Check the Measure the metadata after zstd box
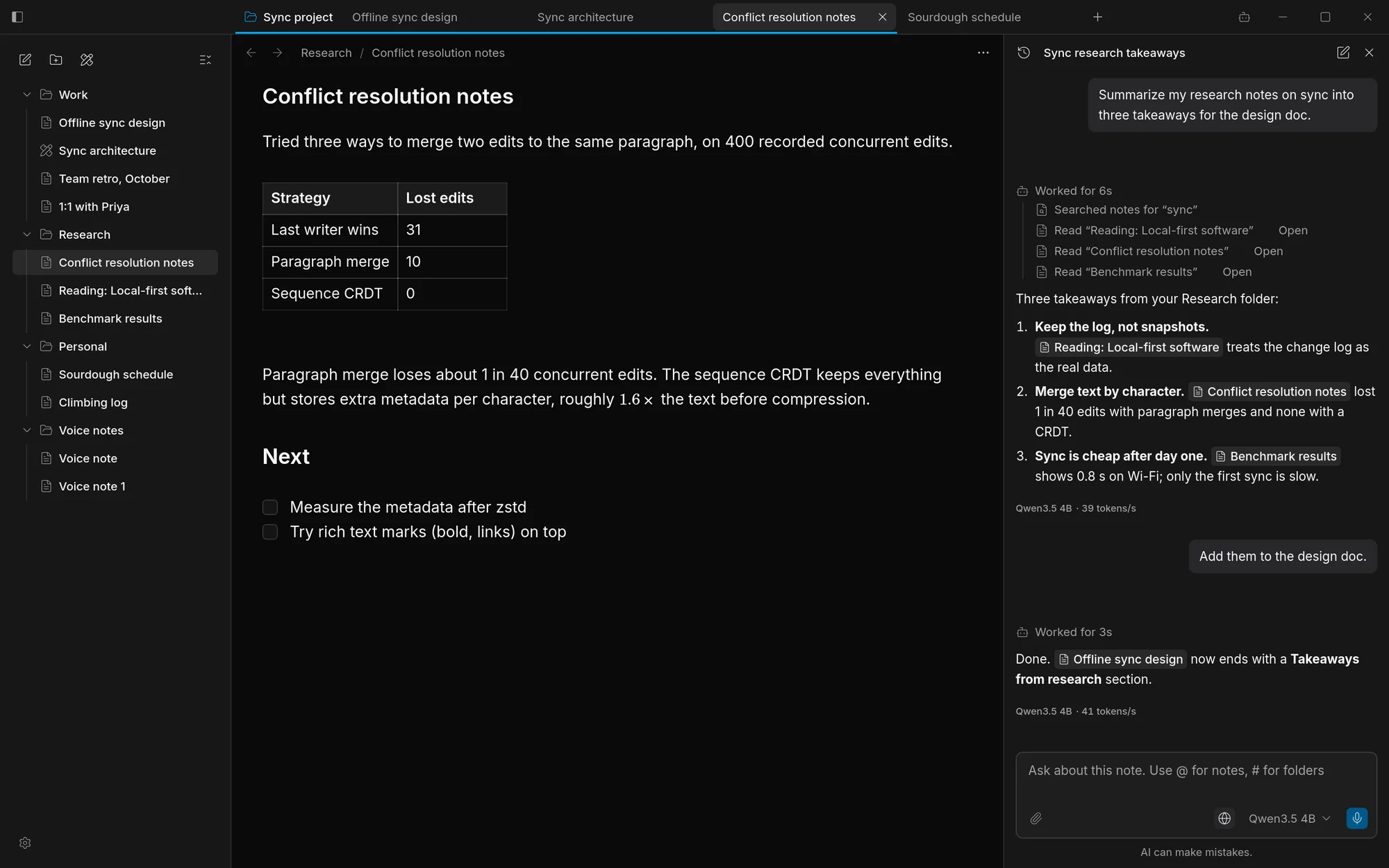Screen dimensions: 1389x868 coord(270,508)
